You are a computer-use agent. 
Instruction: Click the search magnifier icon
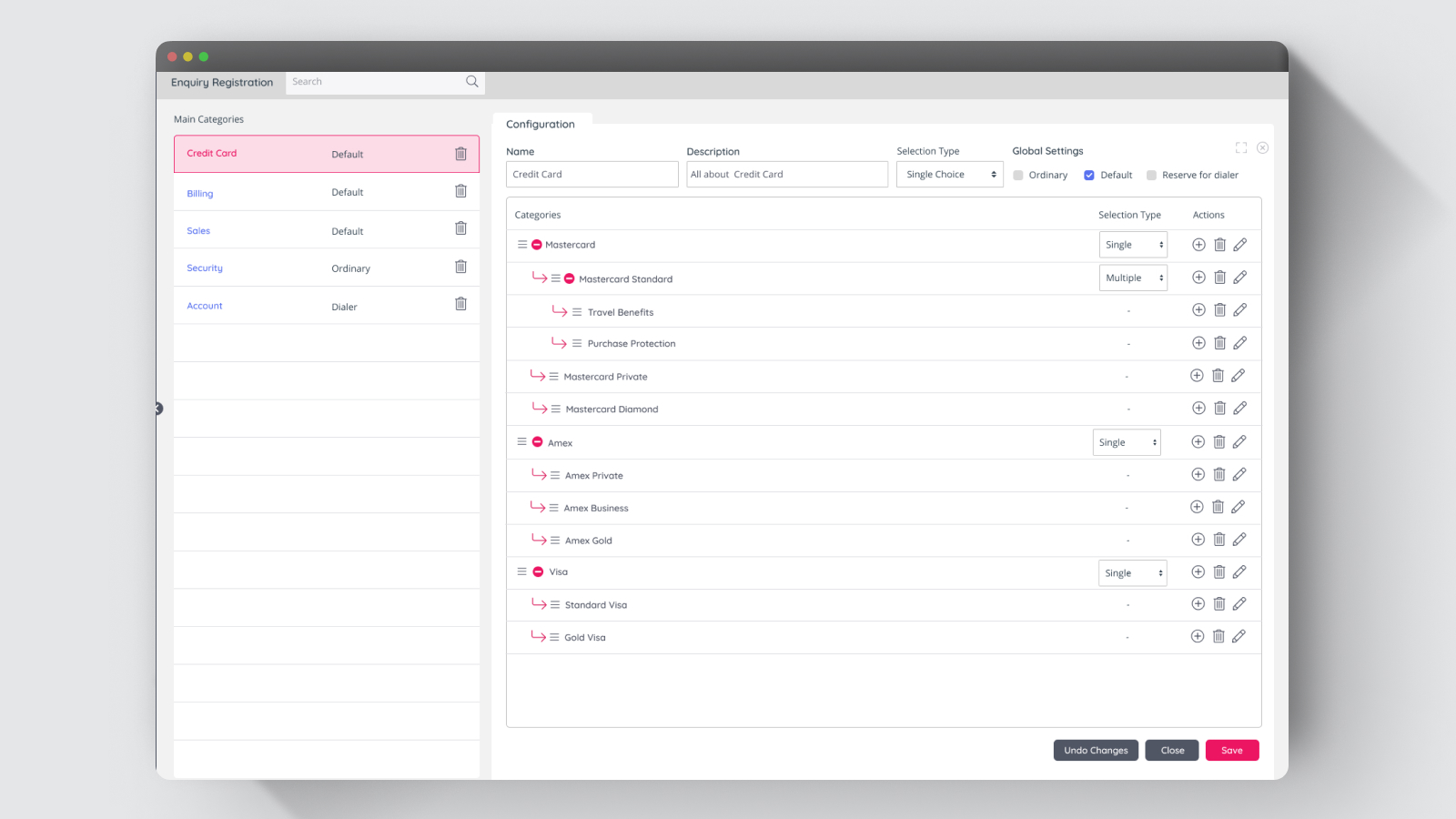click(471, 81)
